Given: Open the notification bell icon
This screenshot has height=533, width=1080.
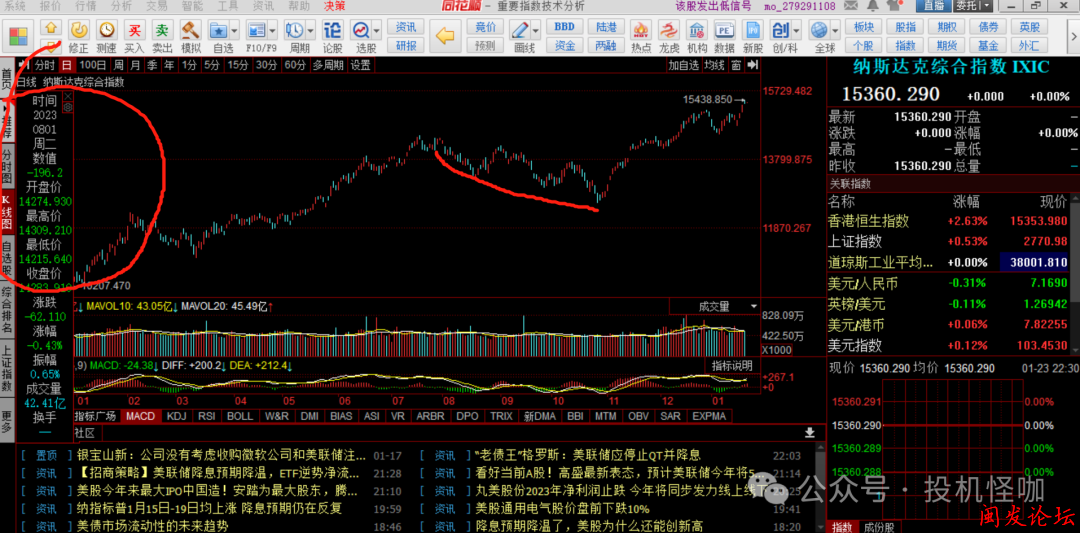Looking at the screenshot, I should [x=871, y=6].
